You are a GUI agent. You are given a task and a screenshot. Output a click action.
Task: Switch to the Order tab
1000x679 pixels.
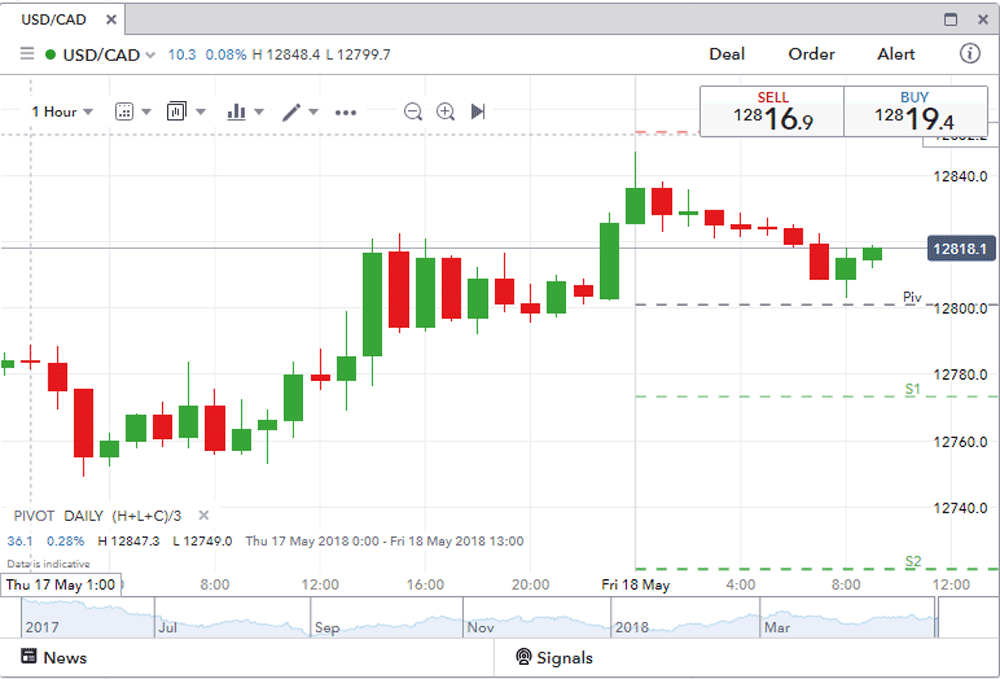[811, 54]
